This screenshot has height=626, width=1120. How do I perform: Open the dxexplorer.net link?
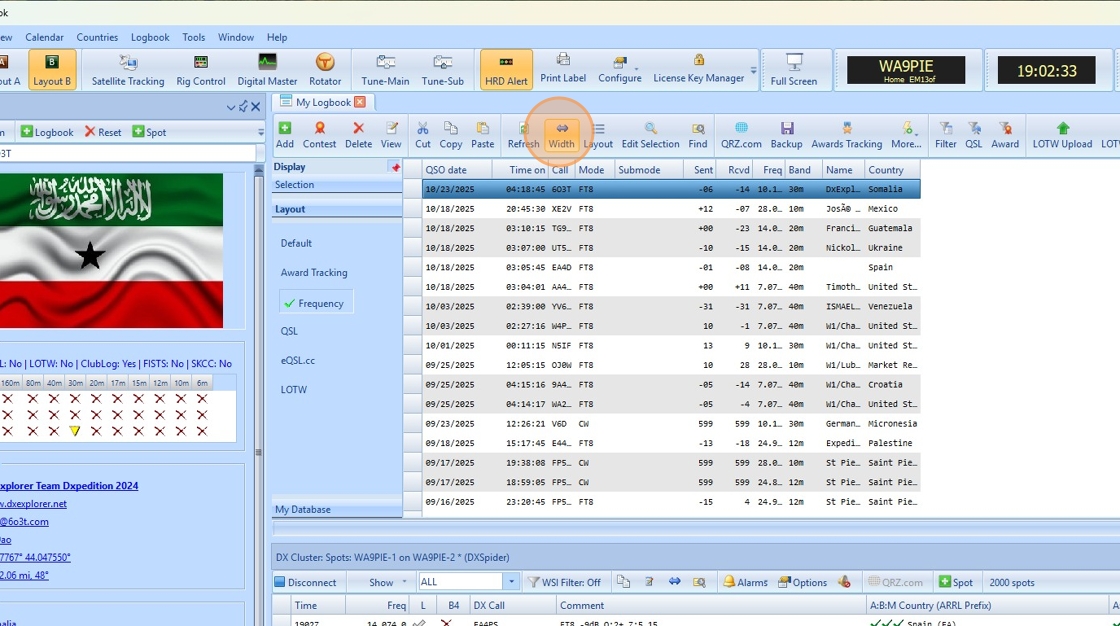33,504
